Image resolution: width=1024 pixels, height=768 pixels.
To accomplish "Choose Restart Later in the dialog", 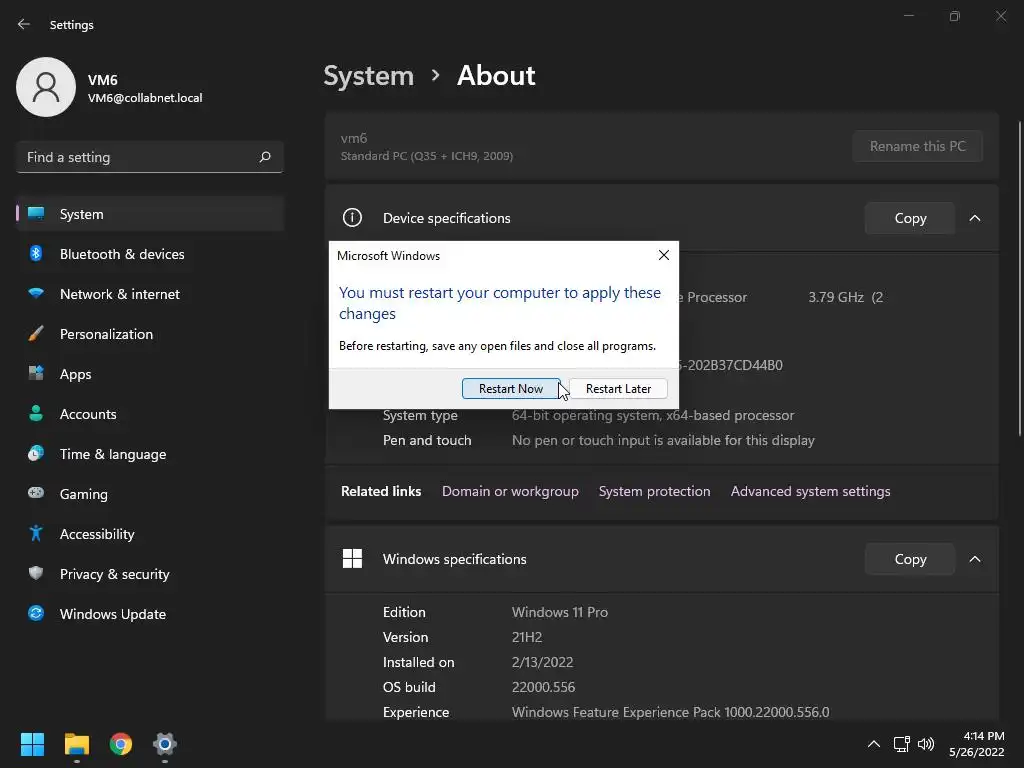I will 618,389.
